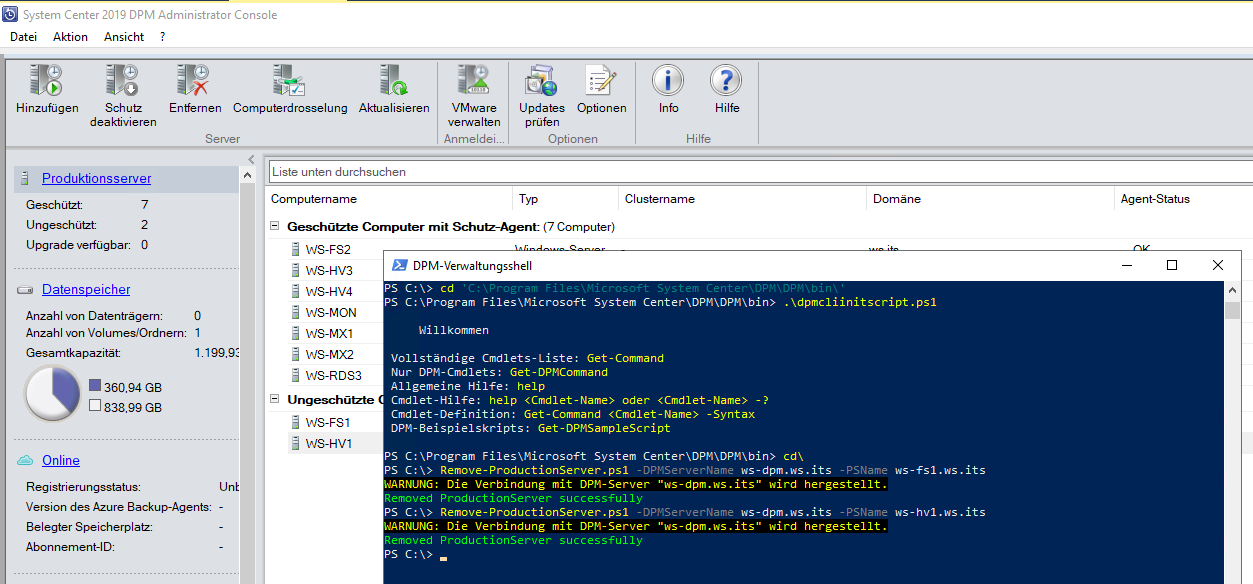1253x584 pixels.
Task: Open the Online link in sidebar
Action: [x=61, y=461]
